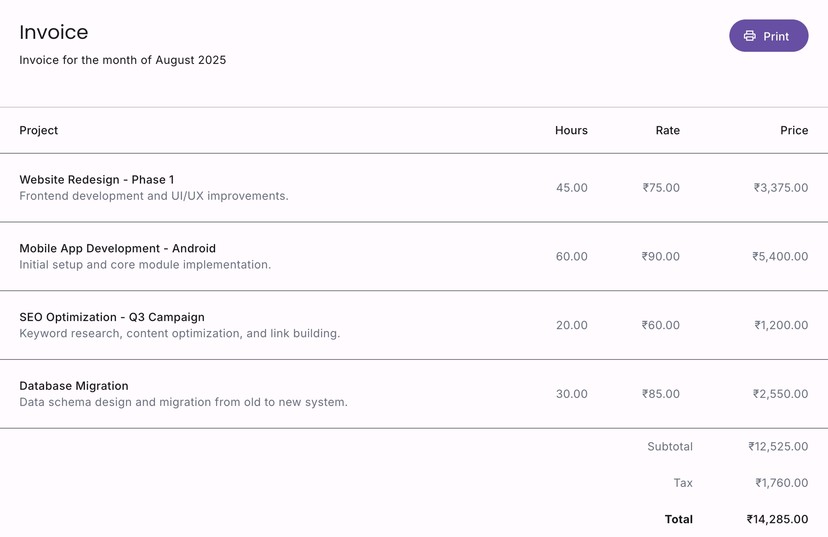Select the Website Redesign - Phase 1 row title

[x=97, y=180]
